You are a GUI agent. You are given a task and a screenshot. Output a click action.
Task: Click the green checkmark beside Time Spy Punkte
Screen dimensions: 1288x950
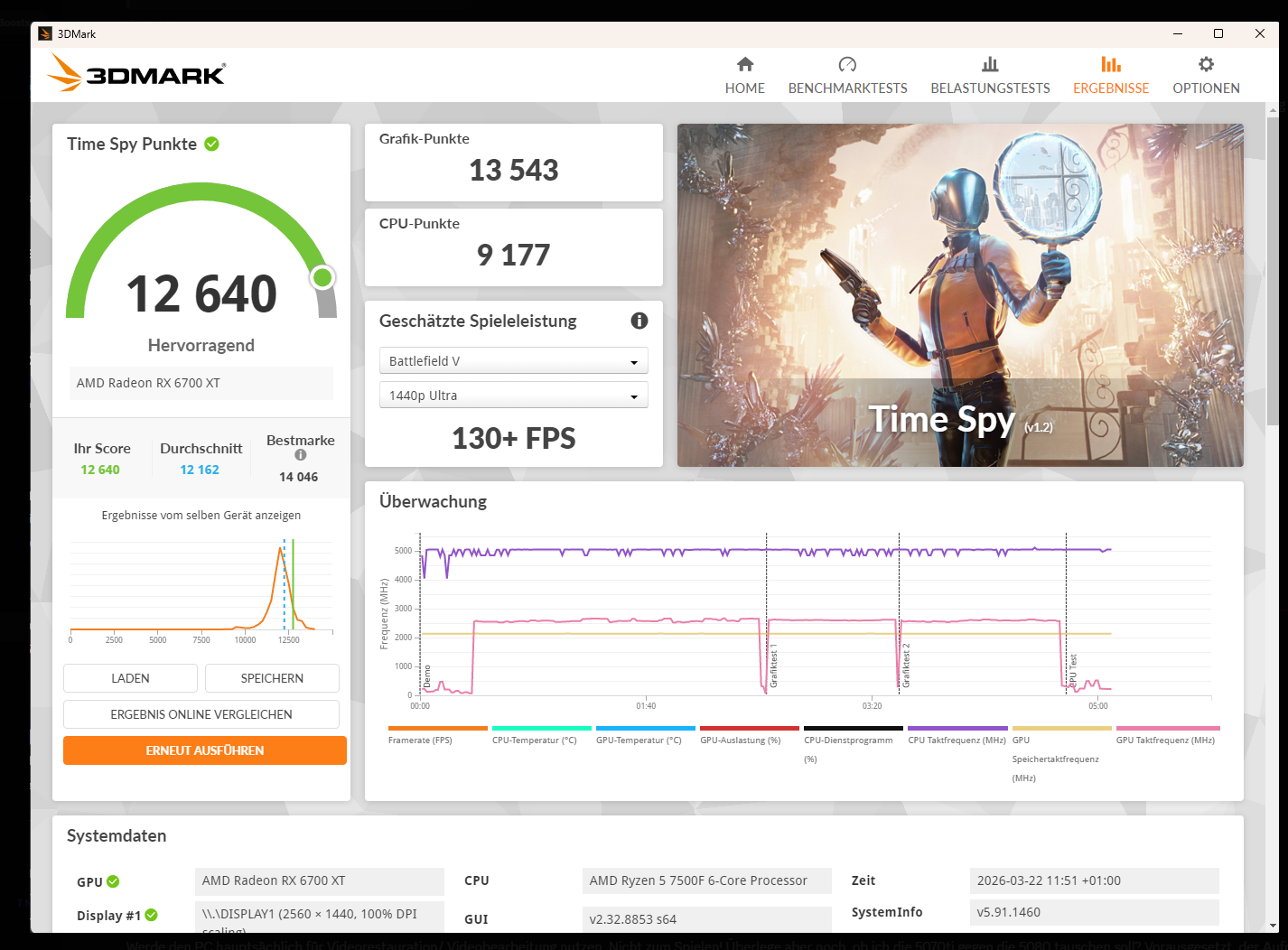click(212, 144)
